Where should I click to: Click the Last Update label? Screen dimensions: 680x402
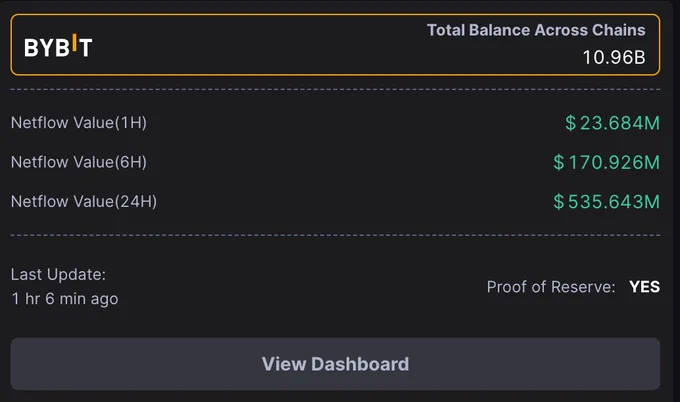[x=58, y=275]
